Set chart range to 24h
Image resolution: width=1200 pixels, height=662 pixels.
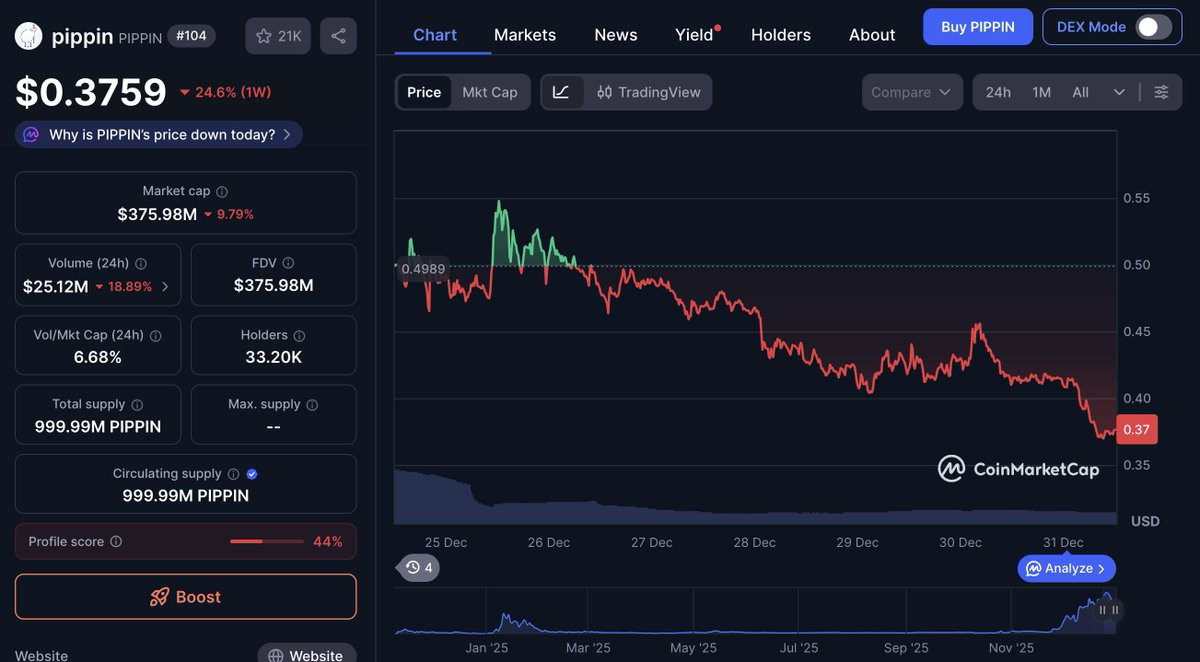[998, 92]
